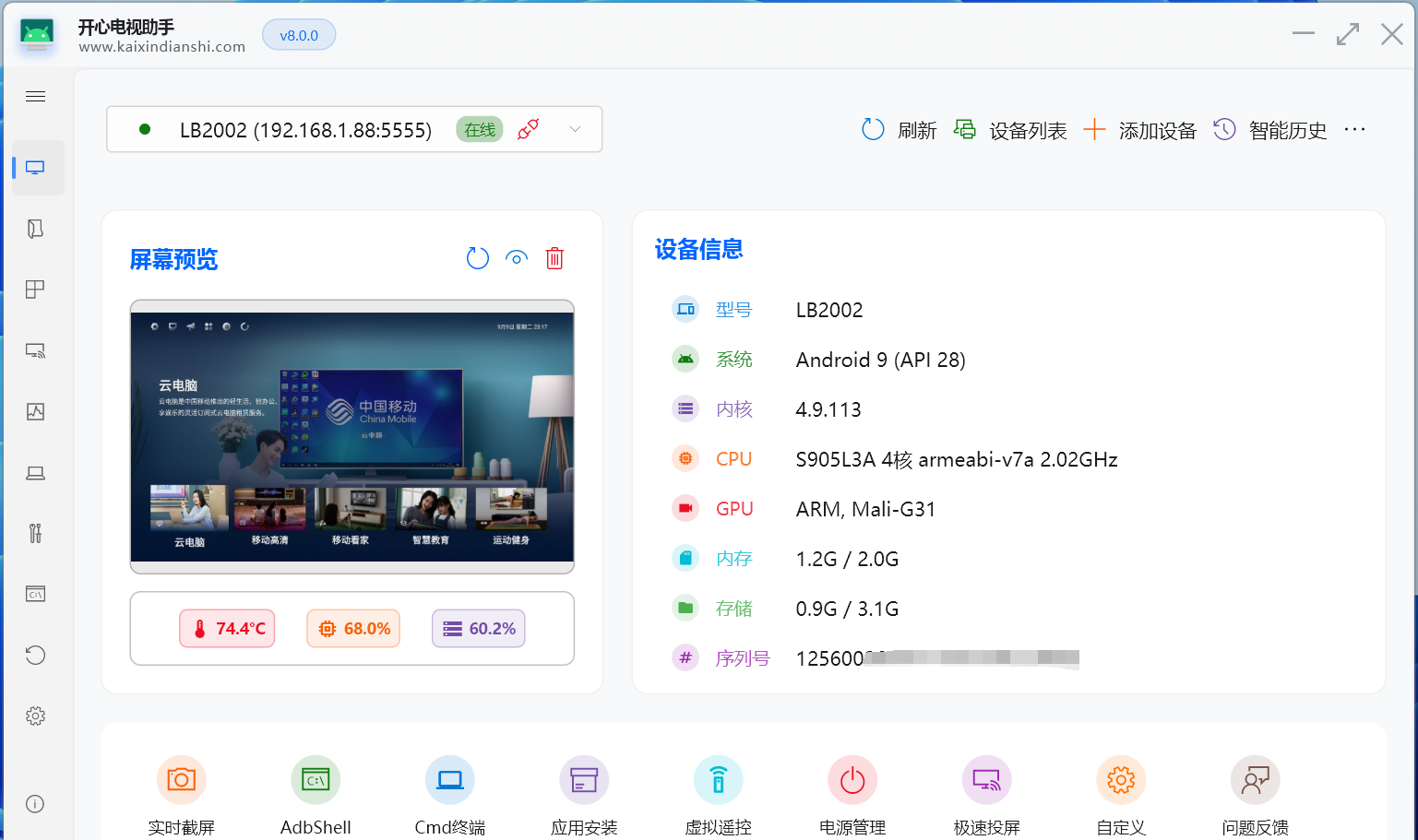Launch the Cmd终端 terminal icon

[x=450, y=780]
